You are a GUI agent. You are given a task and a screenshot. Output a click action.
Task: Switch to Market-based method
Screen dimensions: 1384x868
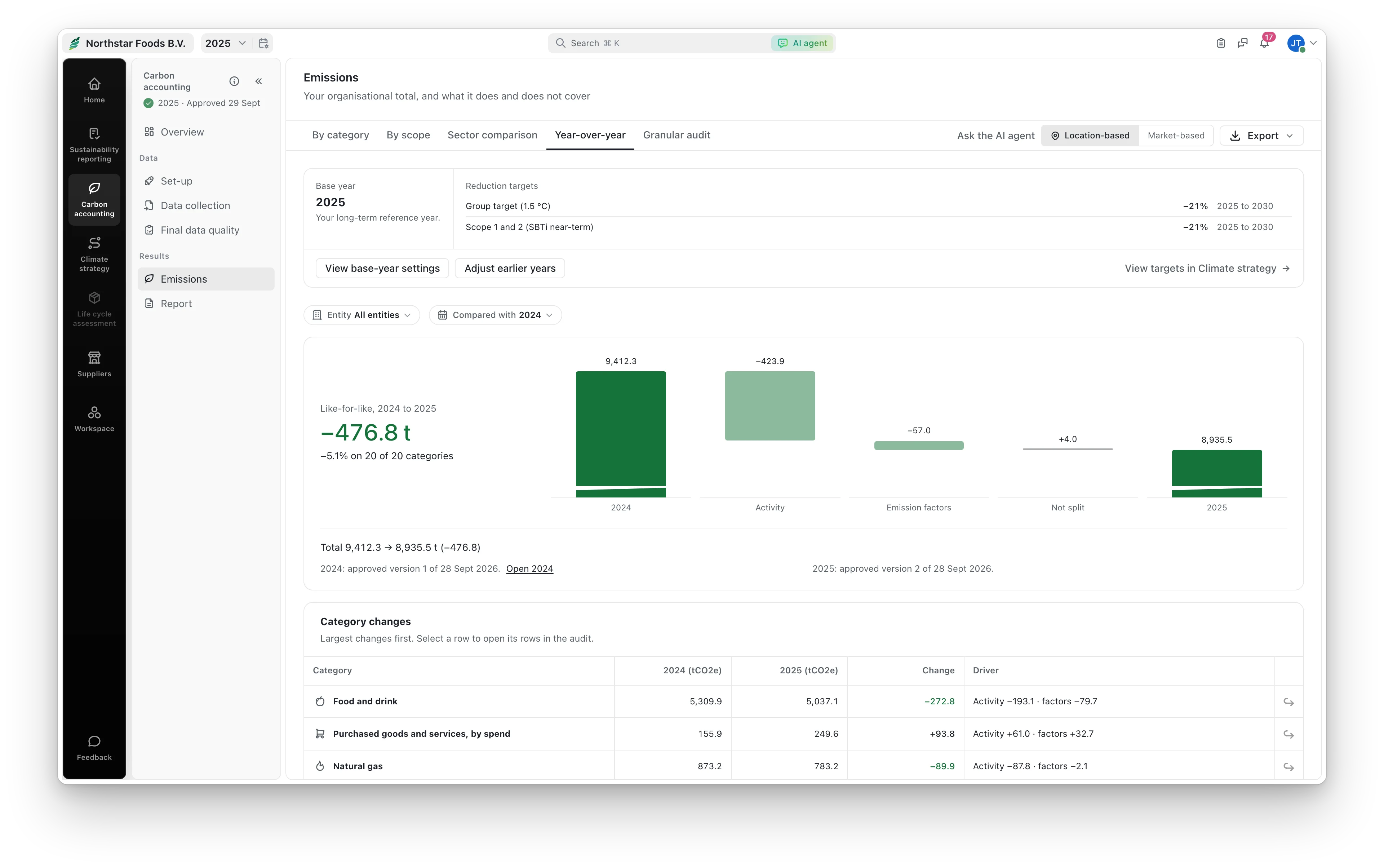(1176, 136)
